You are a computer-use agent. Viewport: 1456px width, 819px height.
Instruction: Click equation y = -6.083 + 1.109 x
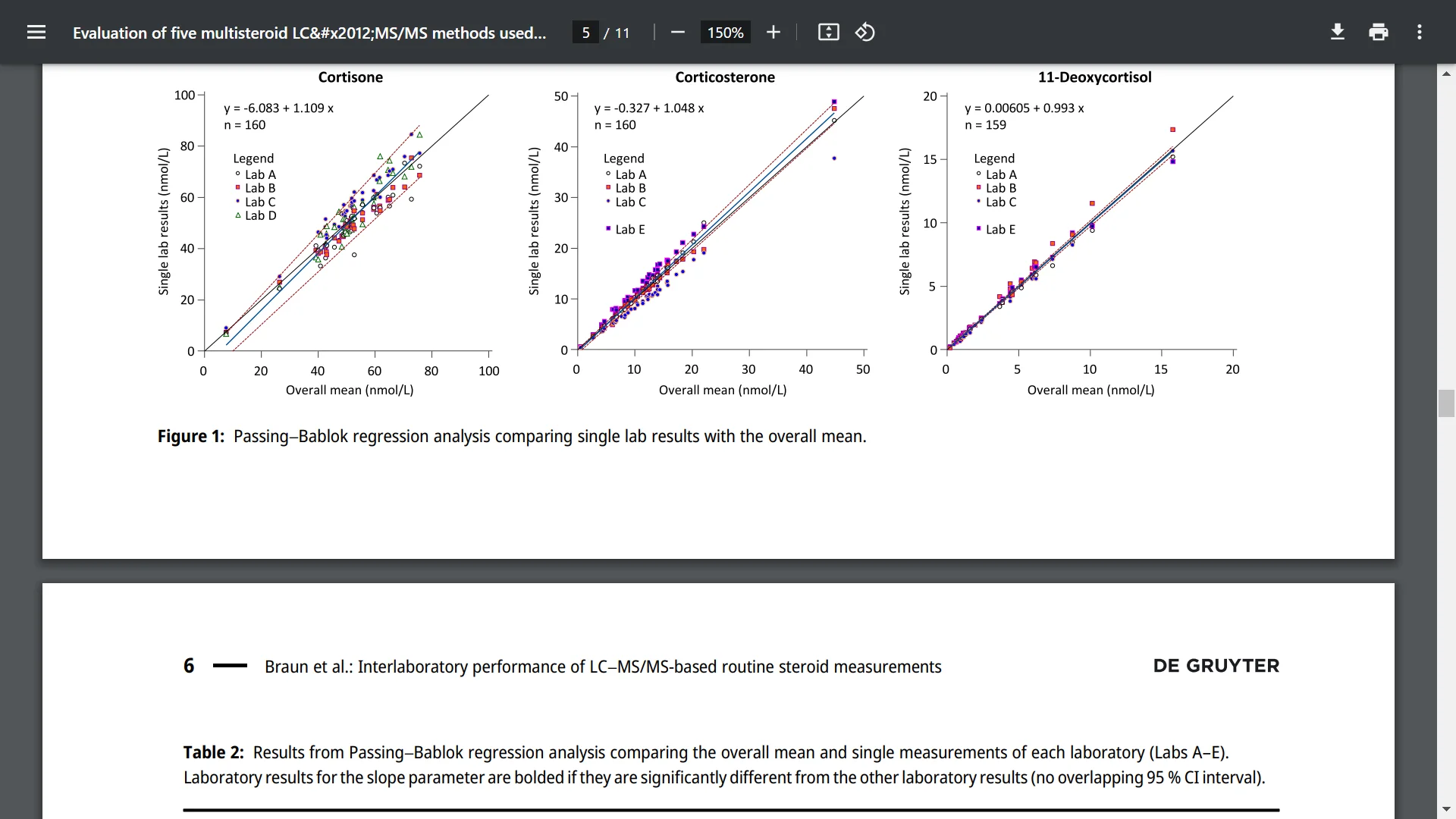[x=279, y=108]
